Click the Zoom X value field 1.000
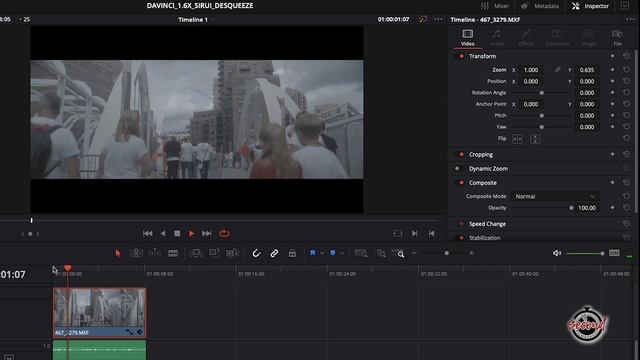Image resolution: width=640 pixels, height=360 pixels. pos(531,70)
